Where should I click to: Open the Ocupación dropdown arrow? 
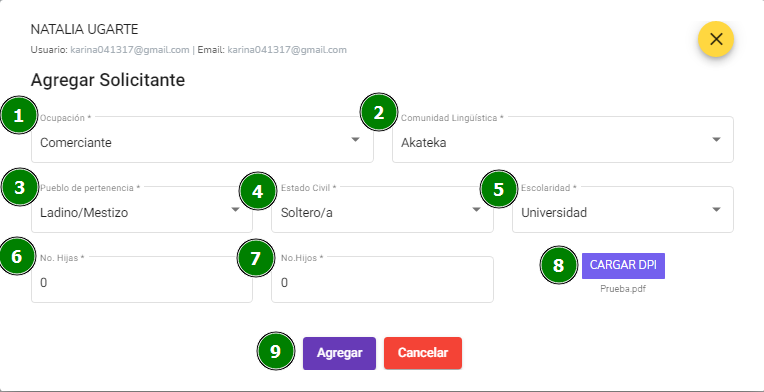coord(356,140)
